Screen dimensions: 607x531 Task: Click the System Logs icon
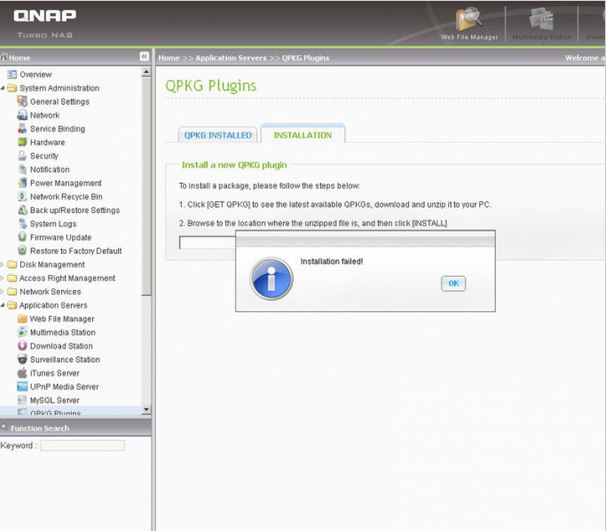(22, 223)
